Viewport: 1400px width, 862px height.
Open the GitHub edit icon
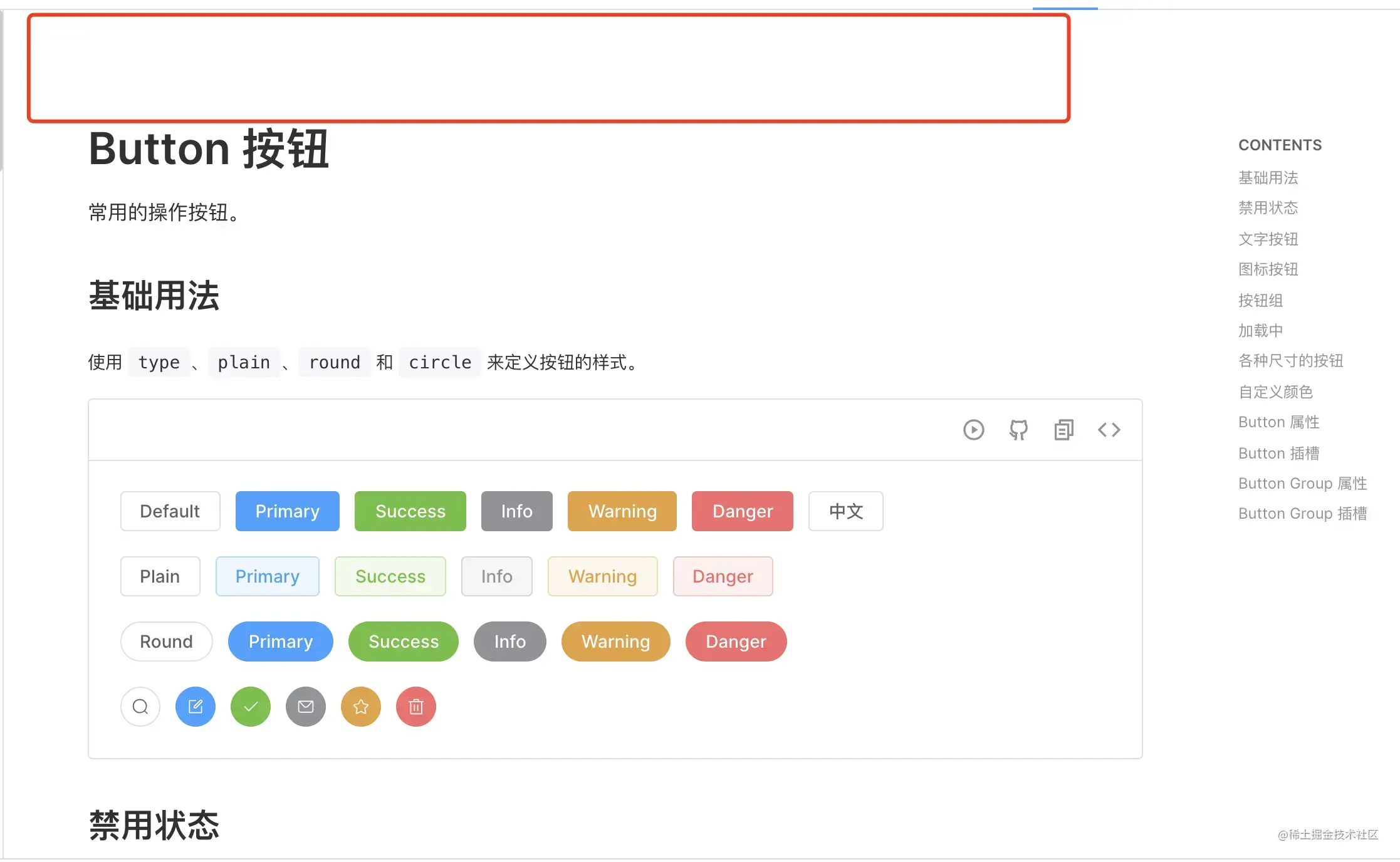(x=1018, y=430)
